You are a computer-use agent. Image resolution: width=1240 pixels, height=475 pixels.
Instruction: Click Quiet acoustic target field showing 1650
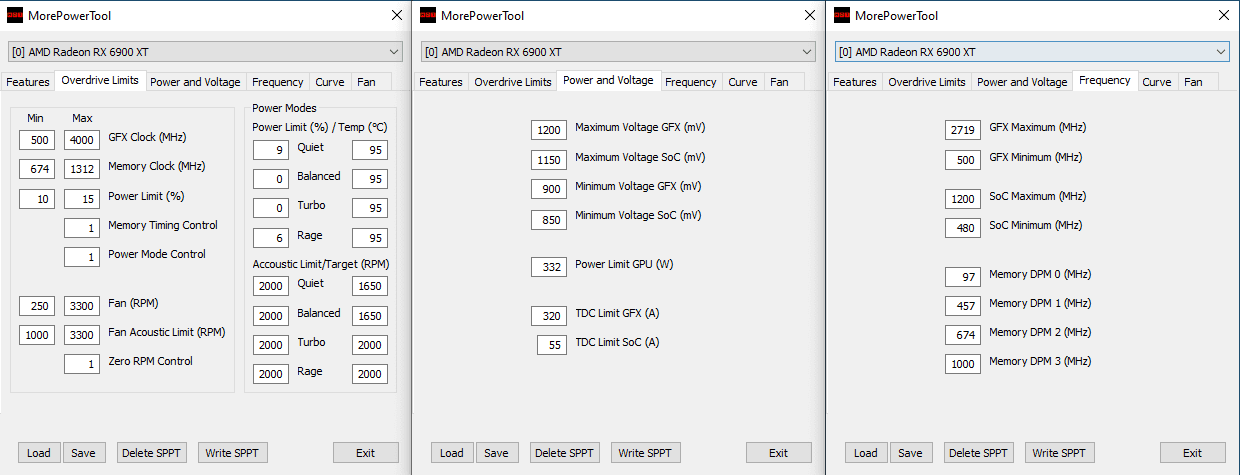pyautogui.click(x=370, y=286)
